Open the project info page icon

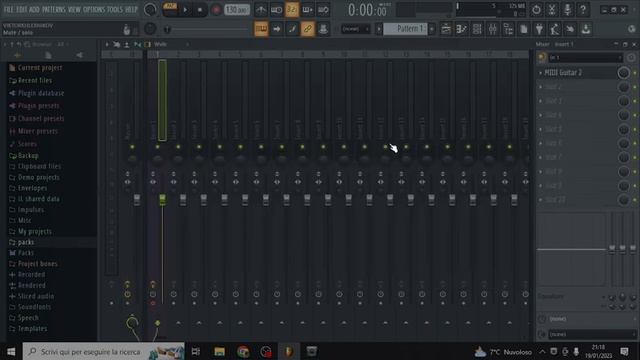click(524, 29)
